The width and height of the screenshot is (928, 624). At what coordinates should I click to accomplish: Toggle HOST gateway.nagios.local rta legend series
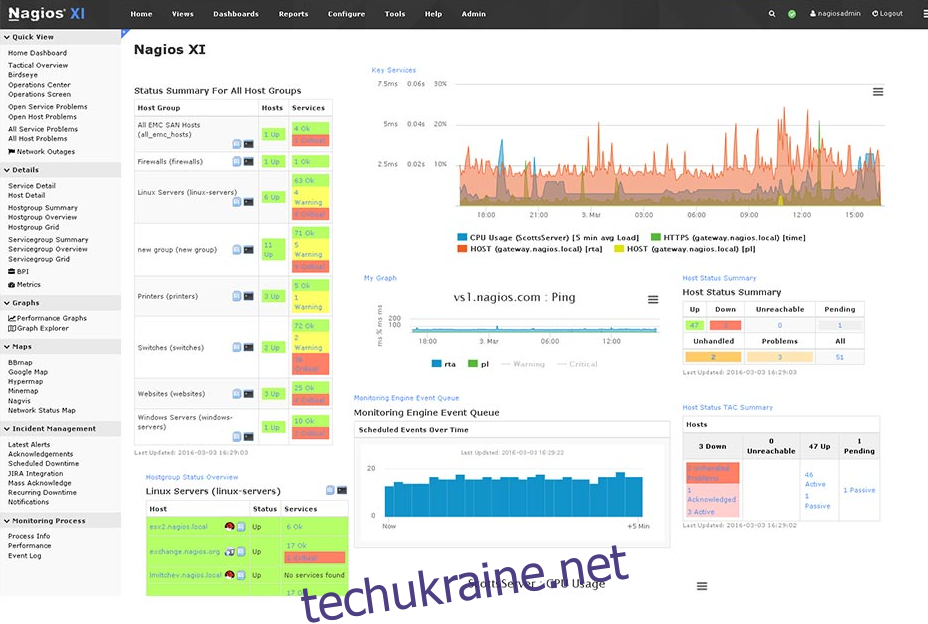[x=530, y=249]
